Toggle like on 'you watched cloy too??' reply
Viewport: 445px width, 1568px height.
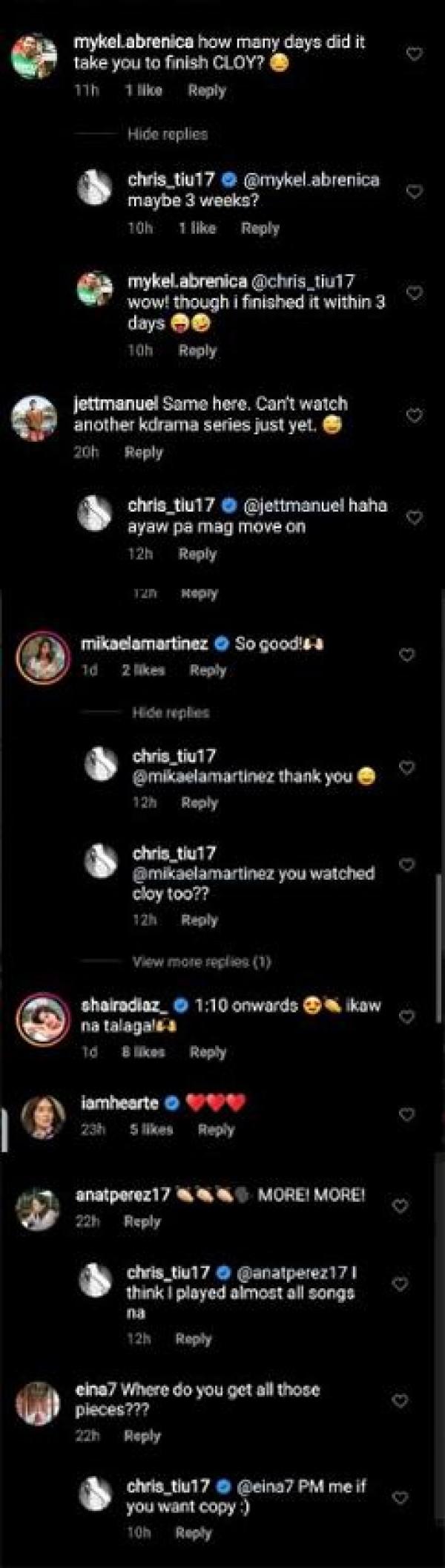coord(406,864)
